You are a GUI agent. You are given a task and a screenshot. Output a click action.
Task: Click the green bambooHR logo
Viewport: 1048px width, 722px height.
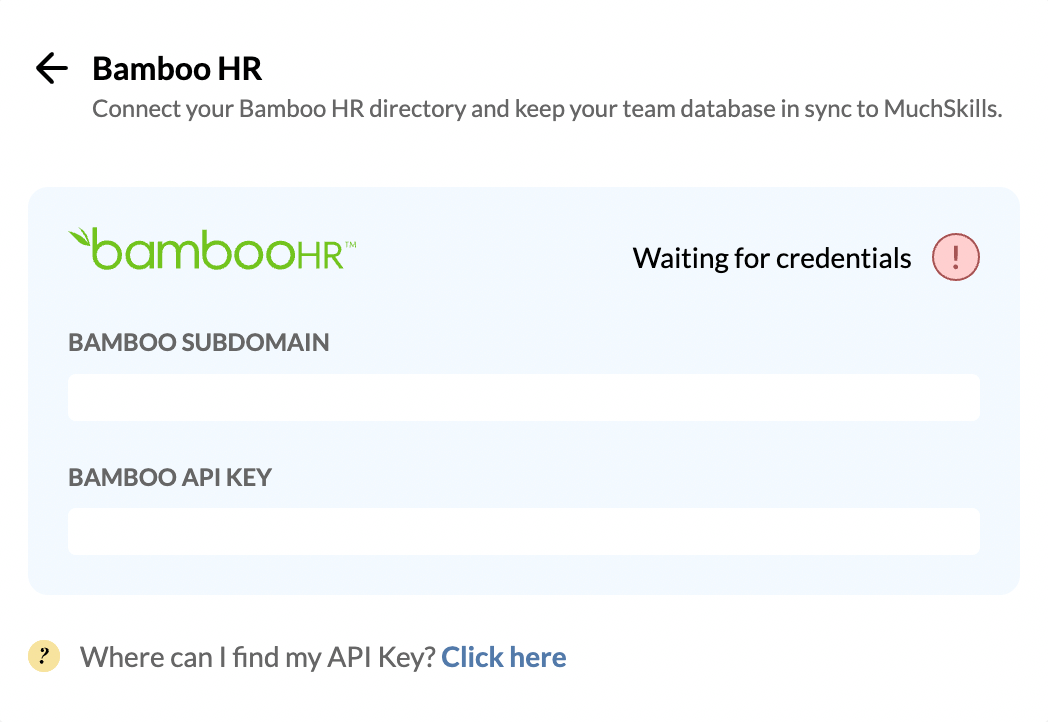point(213,249)
